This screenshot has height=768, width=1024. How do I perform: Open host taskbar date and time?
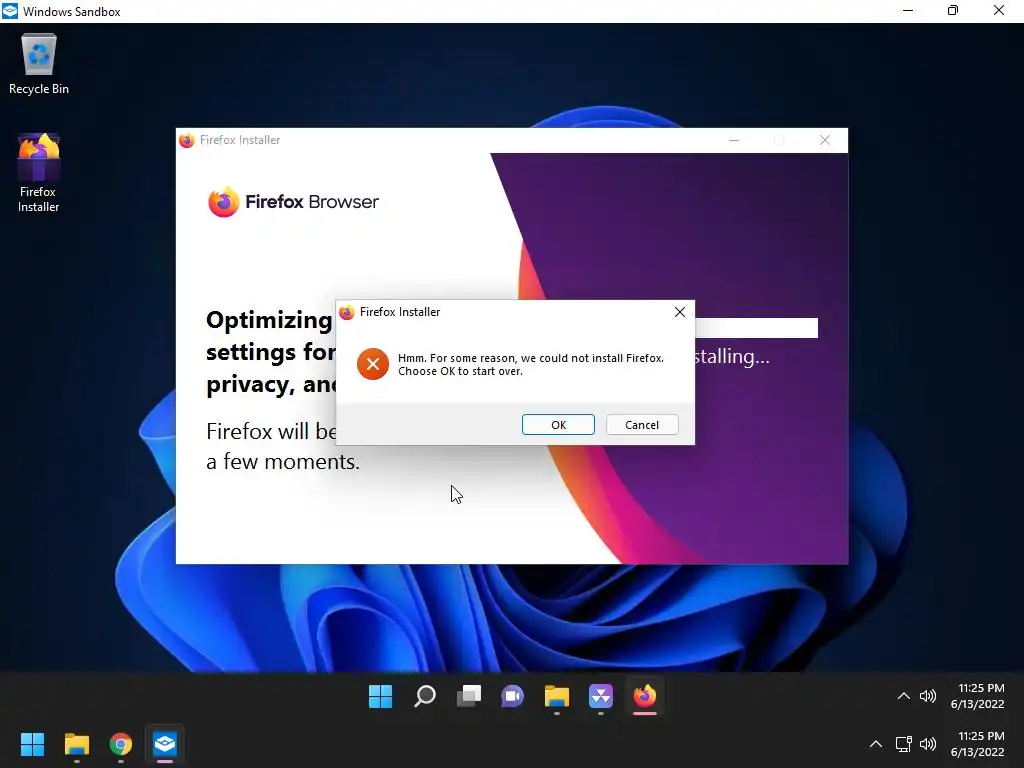tap(978, 744)
